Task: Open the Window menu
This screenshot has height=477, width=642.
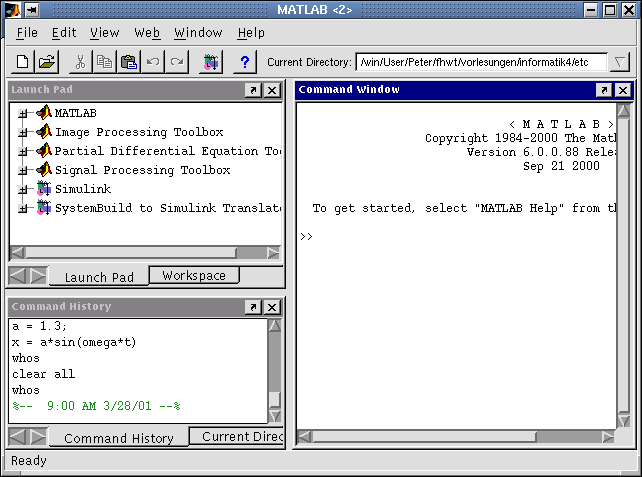Action: coord(198,33)
